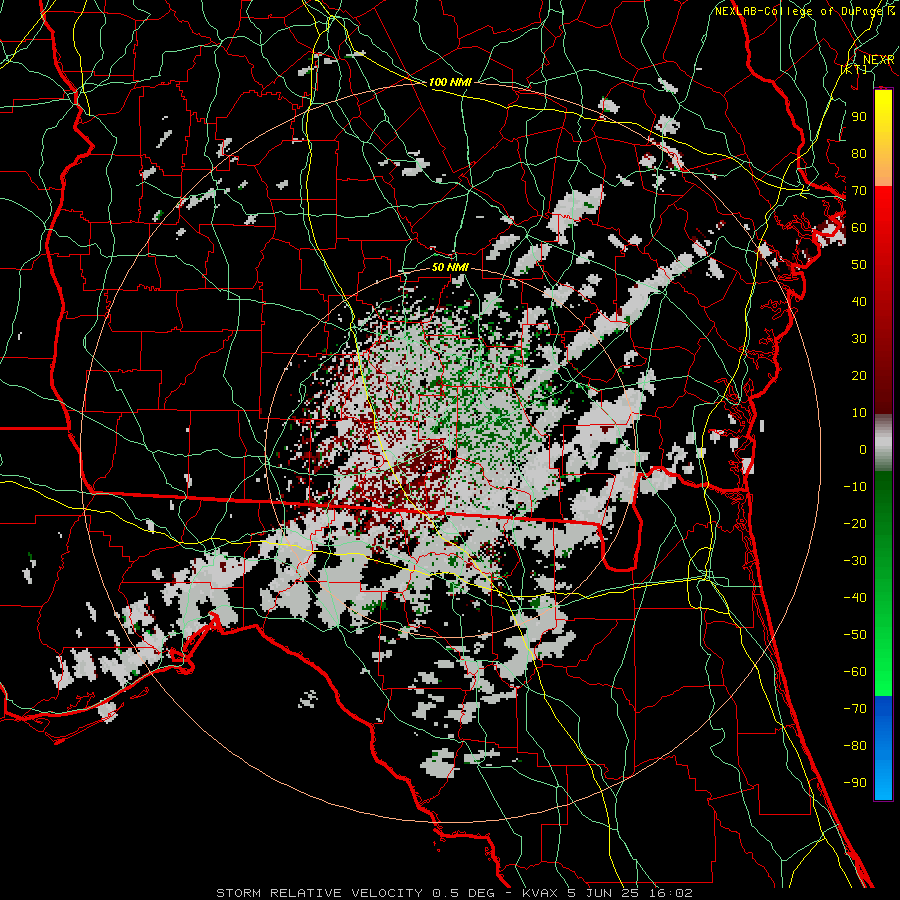Image resolution: width=900 pixels, height=900 pixels.
Task: Click the "NEXLAB-College of DuPage" header text
Action: 801,11
